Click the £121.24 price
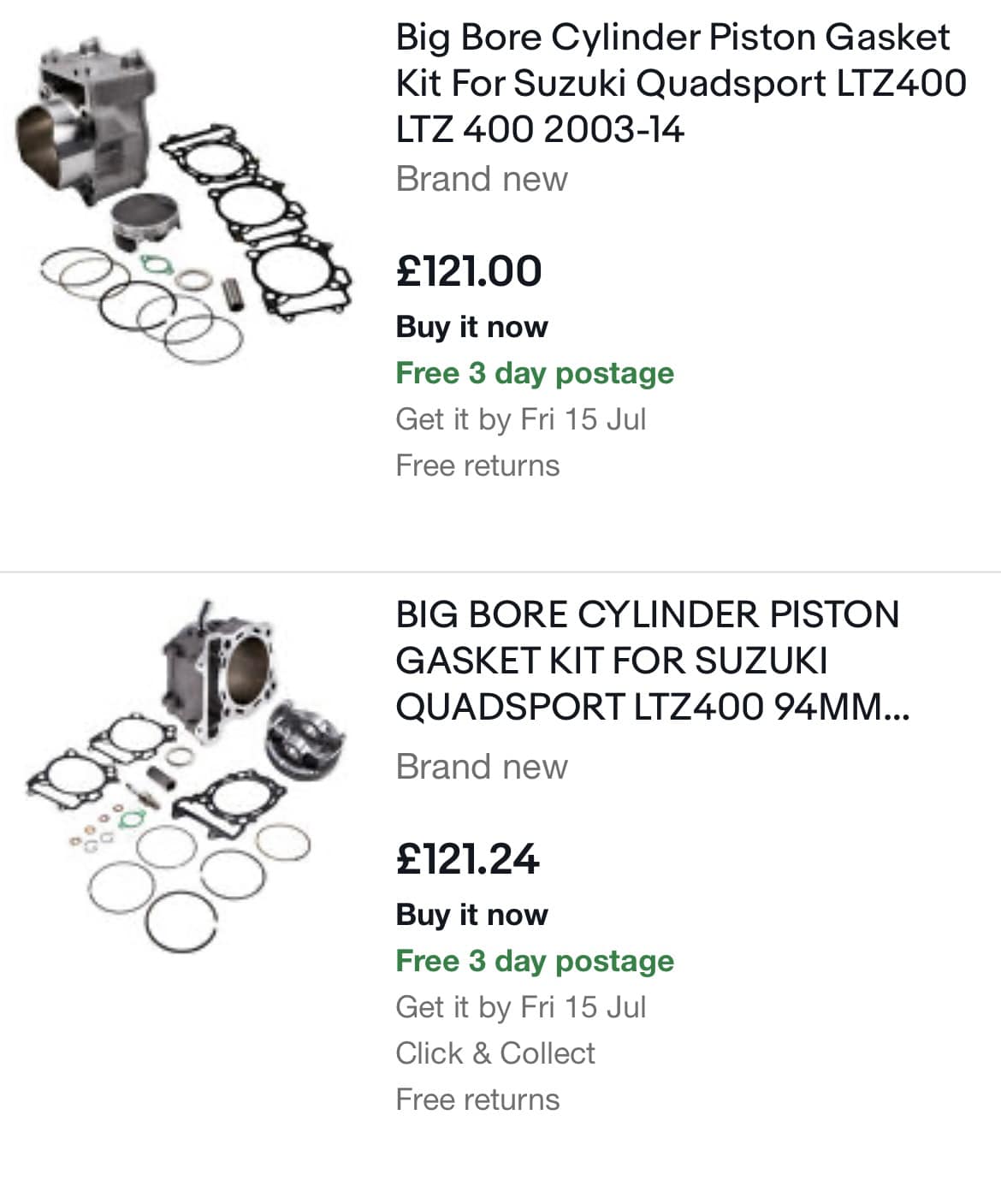Image resolution: width=1001 pixels, height=1204 pixels. 467,859
